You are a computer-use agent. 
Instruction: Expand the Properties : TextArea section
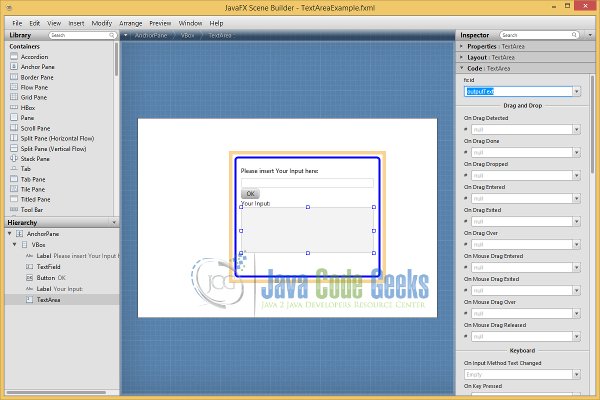pyautogui.click(x=461, y=46)
